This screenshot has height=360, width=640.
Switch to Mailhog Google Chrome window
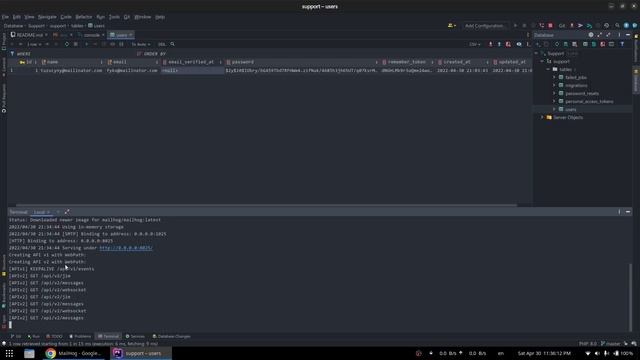coord(74,353)
